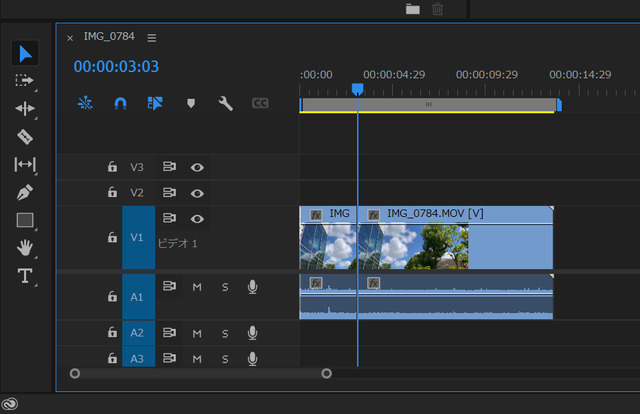
Task: Enable voice-over record on A1
Action: (253, 287)
